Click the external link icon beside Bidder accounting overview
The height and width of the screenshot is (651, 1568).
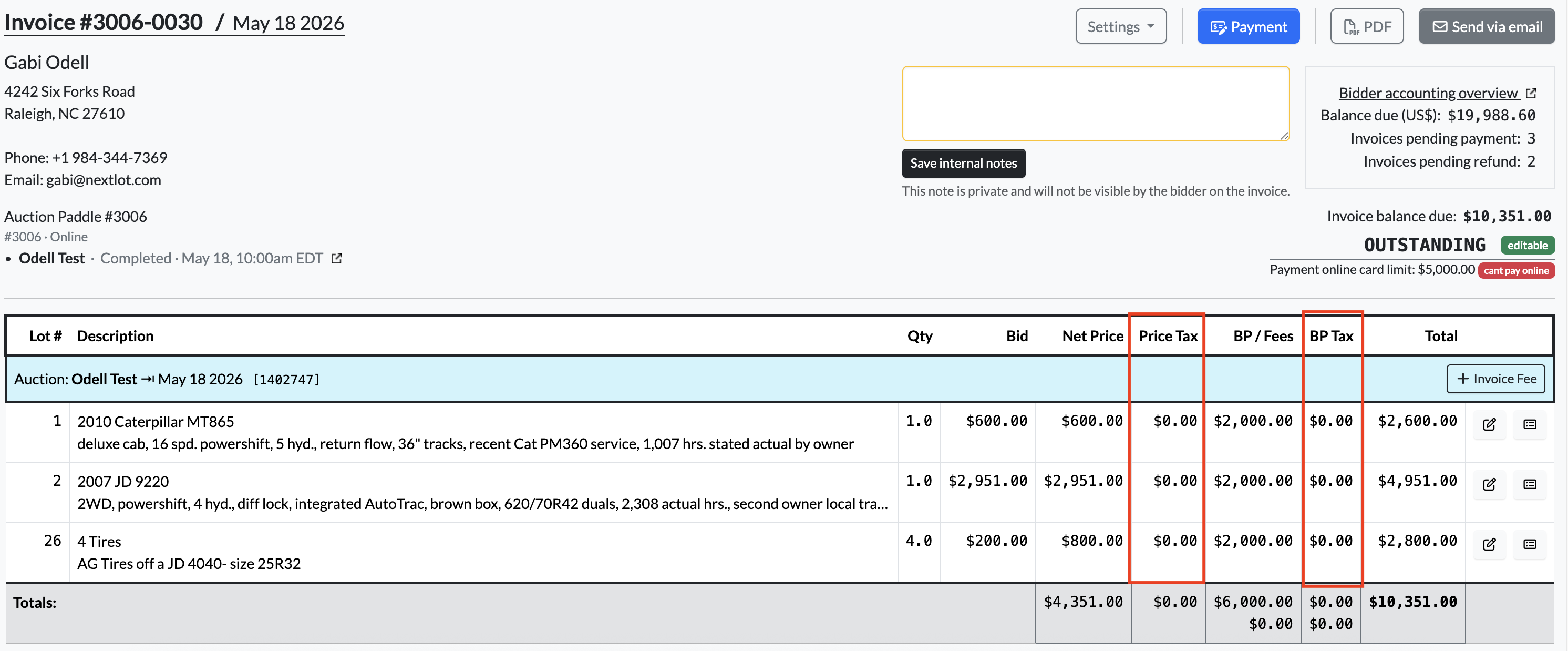coord(1531,93)
